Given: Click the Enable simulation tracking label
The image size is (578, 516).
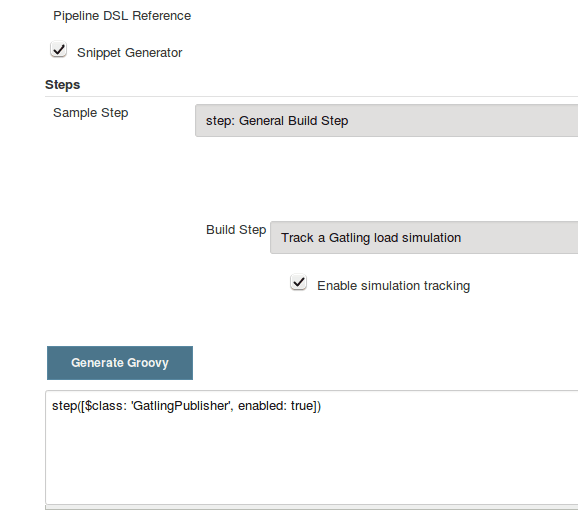Looking at the screenshot, I should pos(394,286).
